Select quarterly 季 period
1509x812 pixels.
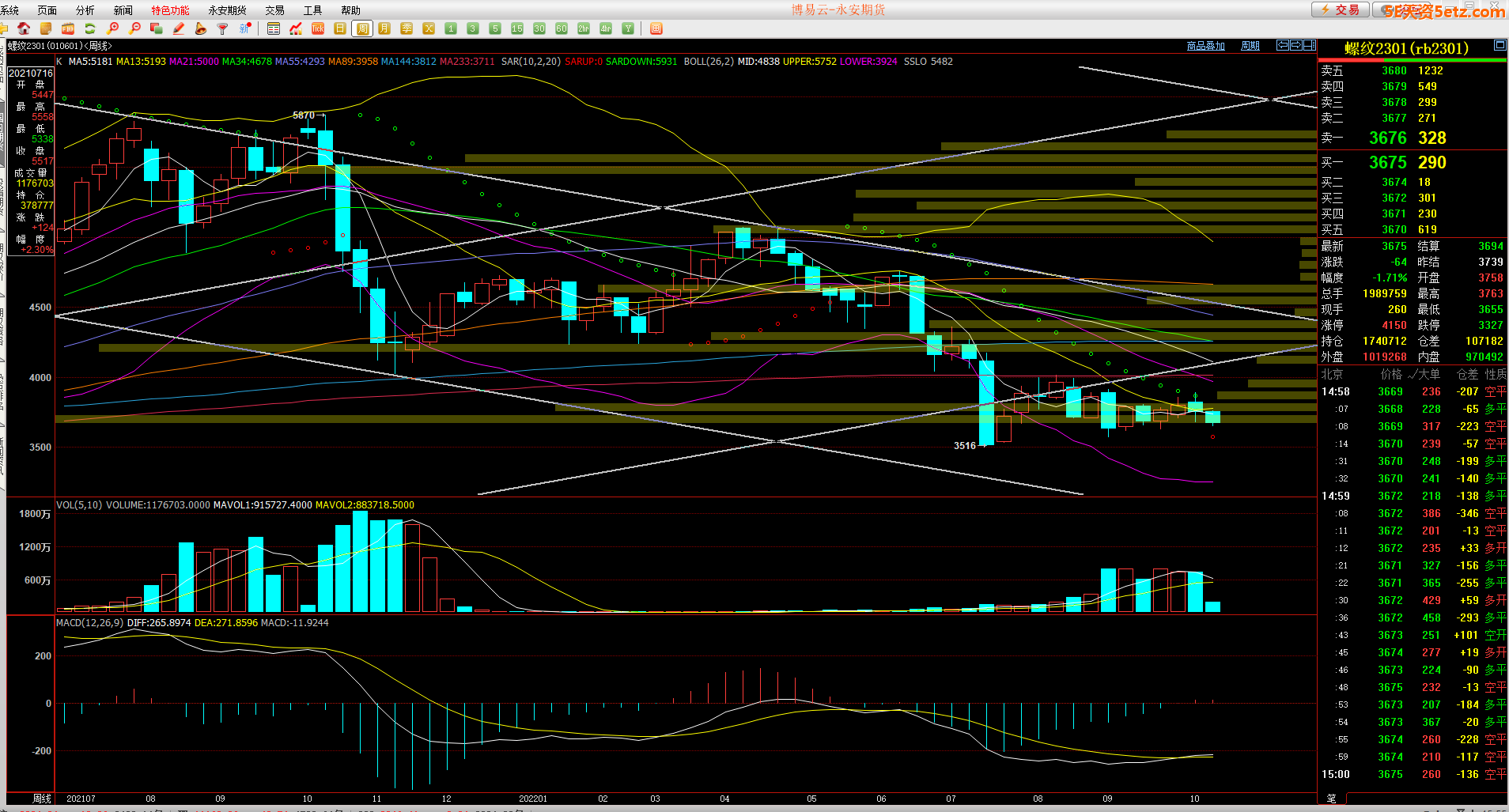pyautogui.click(x=407, y=28)
